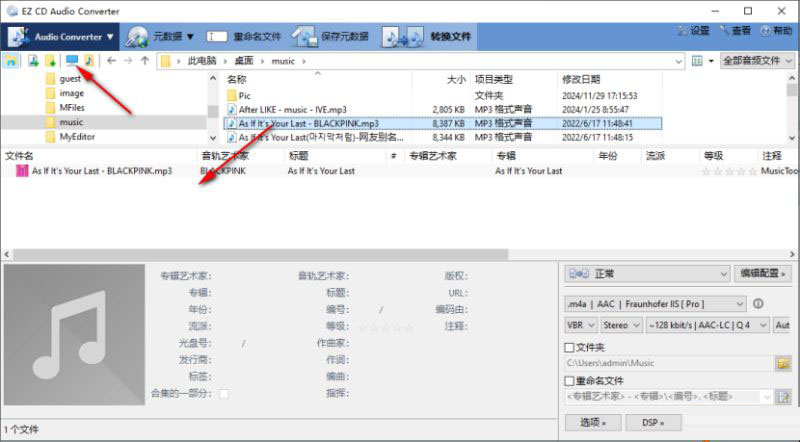Click the 编辑配置 edit profile button
This screenshot has height=442, width=800.
[762, 274]
